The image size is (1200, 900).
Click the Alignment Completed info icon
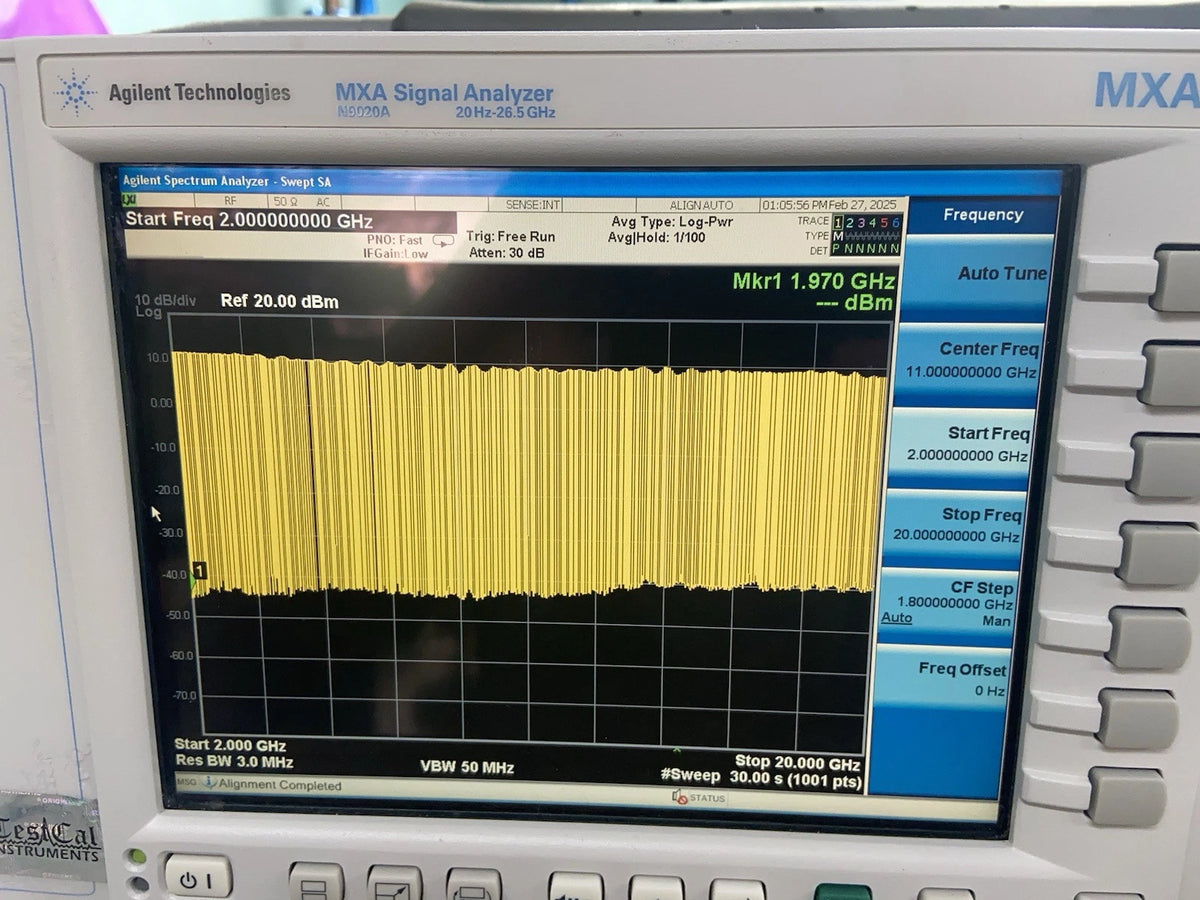209,784
